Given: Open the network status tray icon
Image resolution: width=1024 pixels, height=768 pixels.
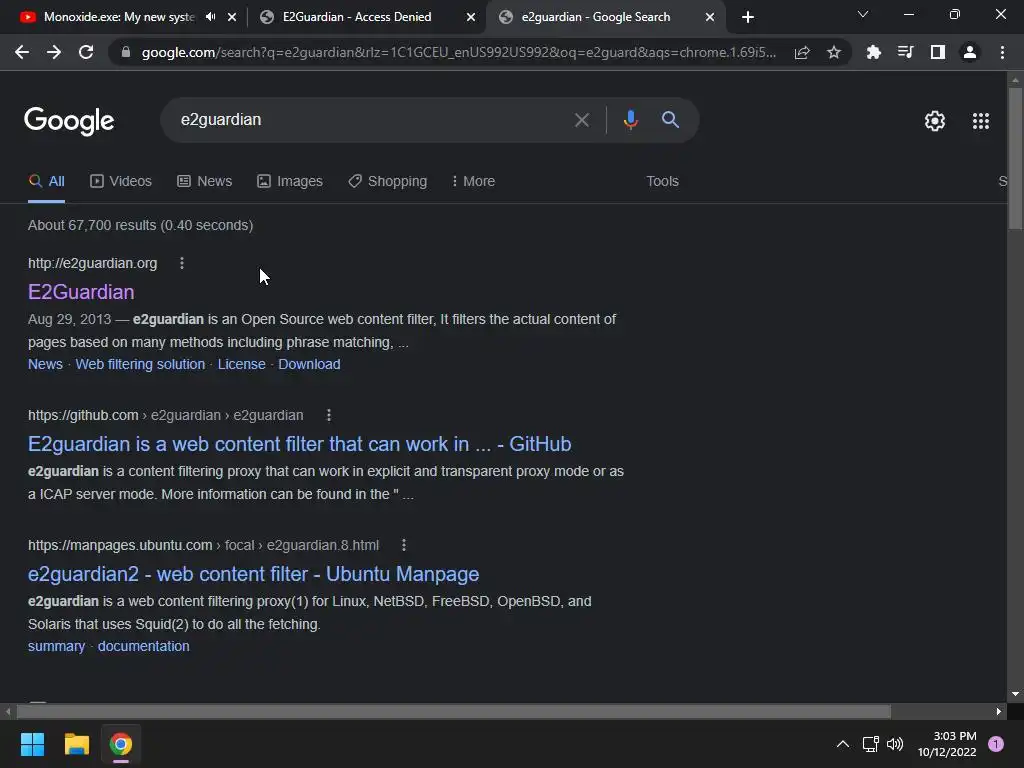Looking at the screenshot, I should pyautogui.click(x=871, y=744).
